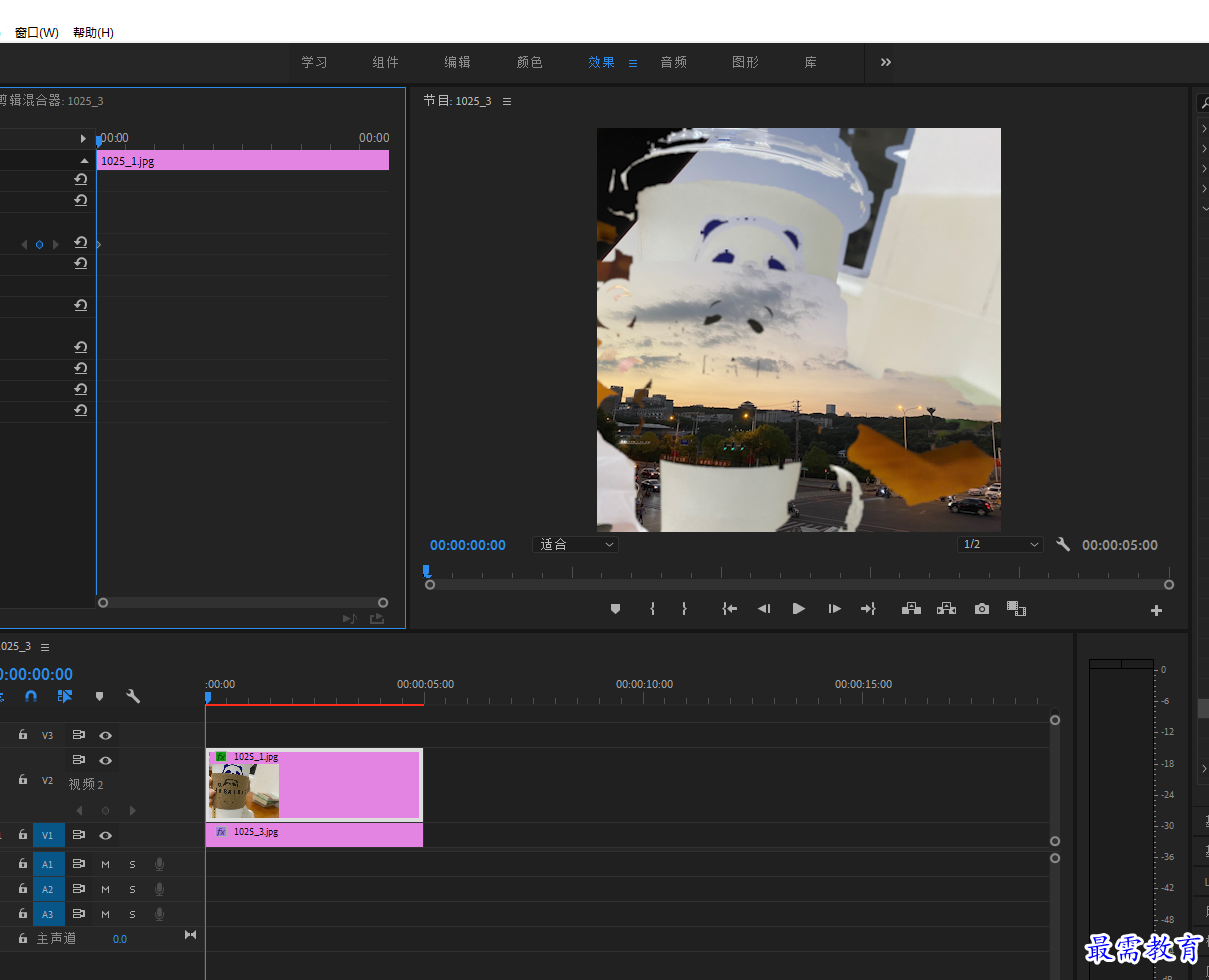Target track A3 in the timeline
This screenshot has height=980, width=1209.
(x=48, y=914)
